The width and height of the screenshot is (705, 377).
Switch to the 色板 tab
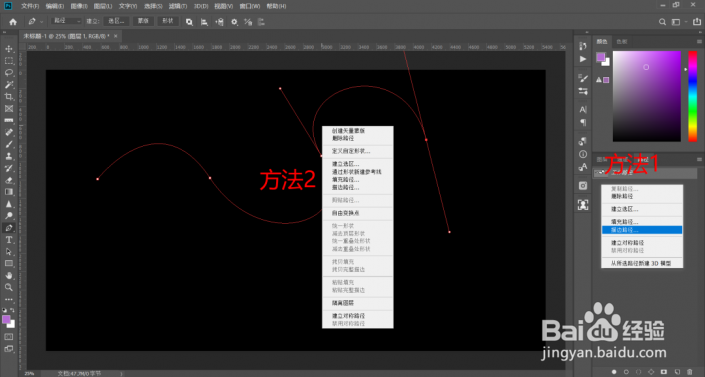pyautogui.click(x=622, y=41)
